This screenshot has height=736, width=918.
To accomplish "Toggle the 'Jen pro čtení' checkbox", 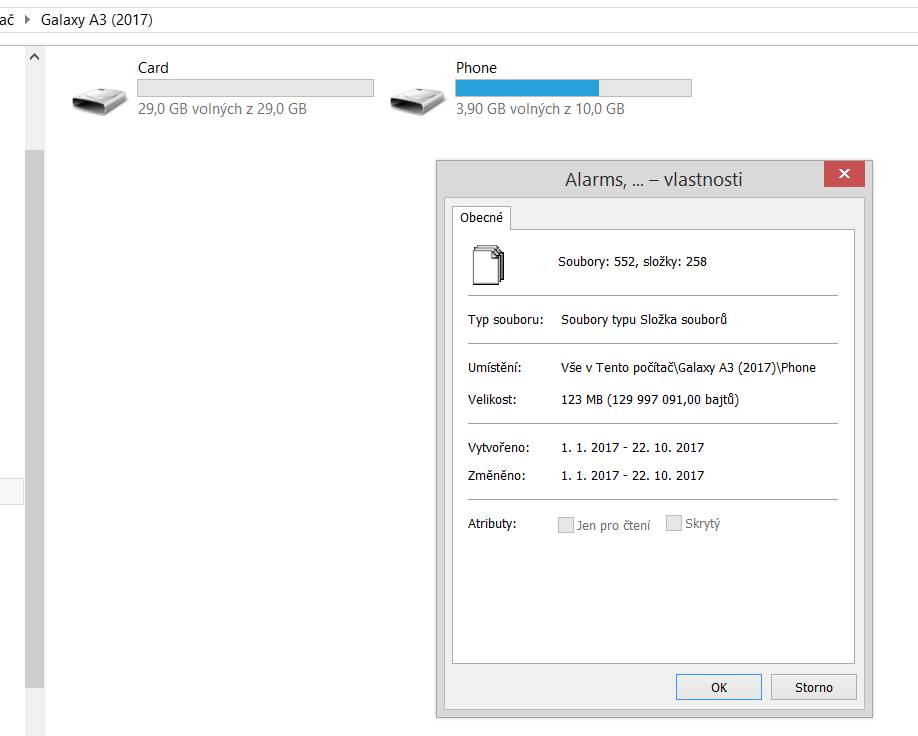I will pos(566,525).
